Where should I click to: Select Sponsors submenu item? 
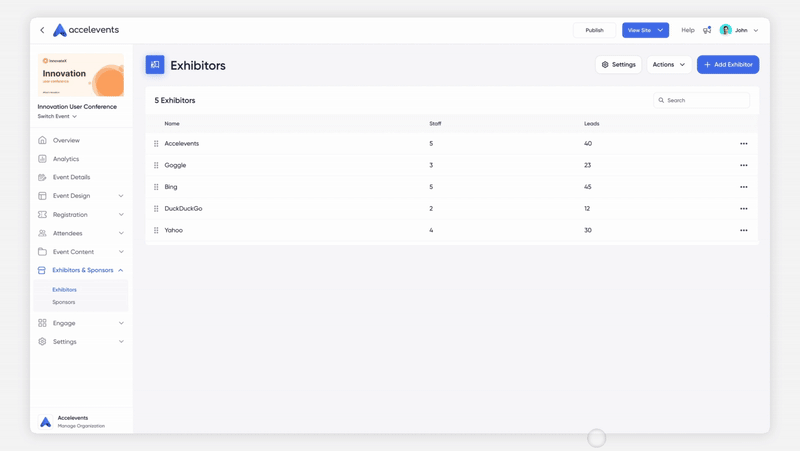point(64,302)
